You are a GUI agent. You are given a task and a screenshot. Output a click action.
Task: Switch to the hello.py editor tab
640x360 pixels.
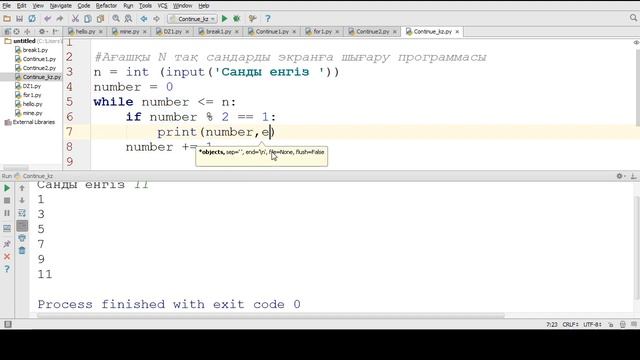(x=84, y=31)
